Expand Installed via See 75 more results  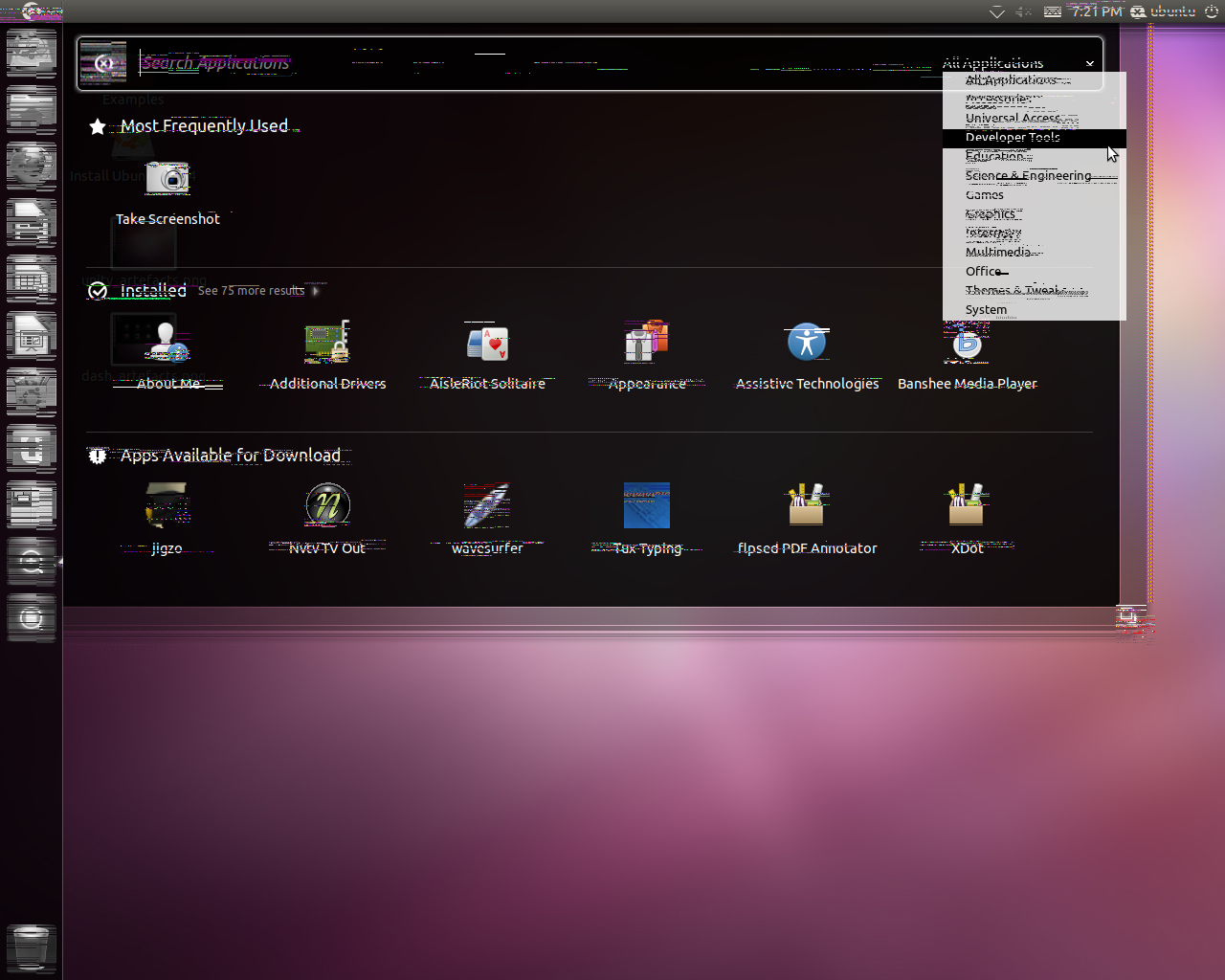point(252,291)
